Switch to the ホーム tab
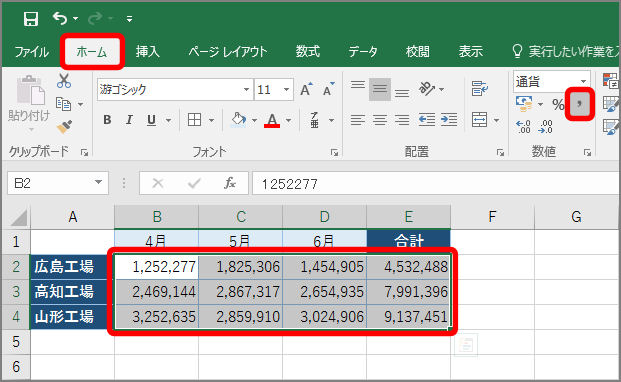 (92, 51)
